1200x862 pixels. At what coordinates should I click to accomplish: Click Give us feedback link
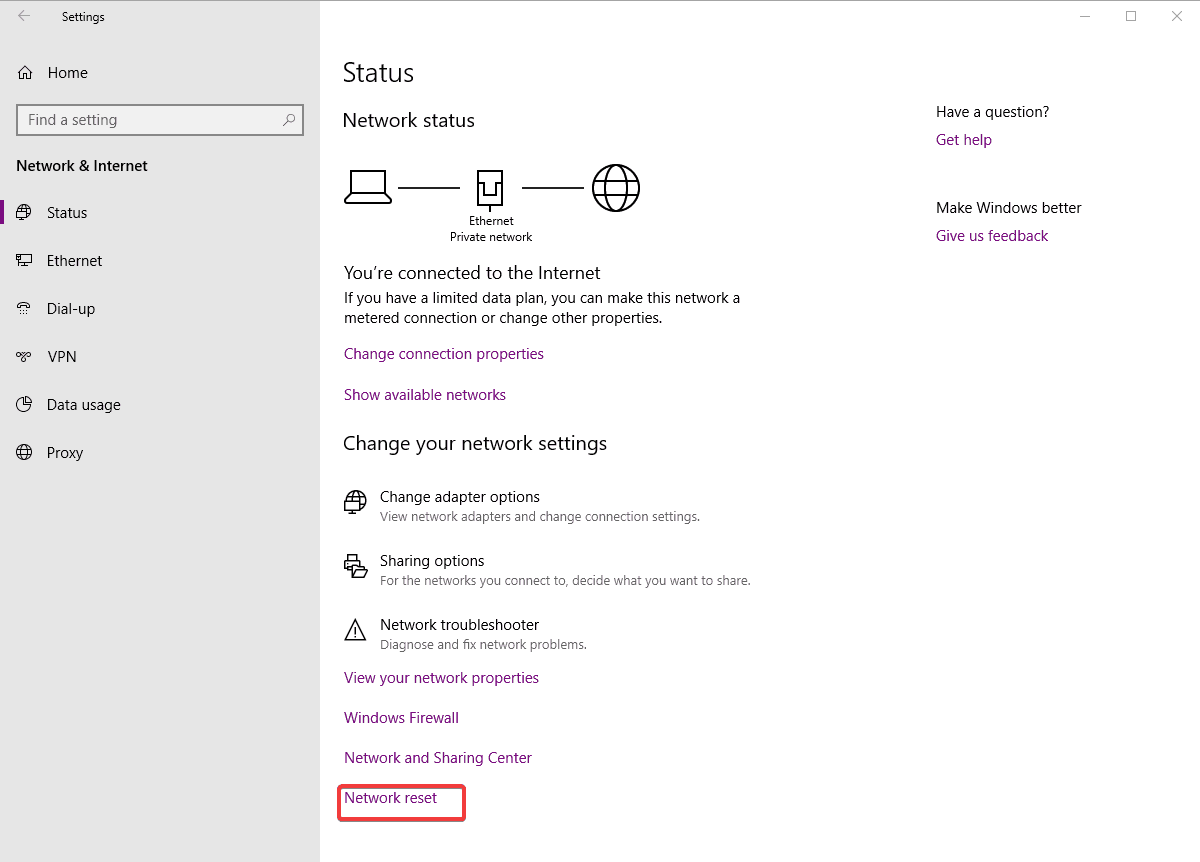[992, 236]
